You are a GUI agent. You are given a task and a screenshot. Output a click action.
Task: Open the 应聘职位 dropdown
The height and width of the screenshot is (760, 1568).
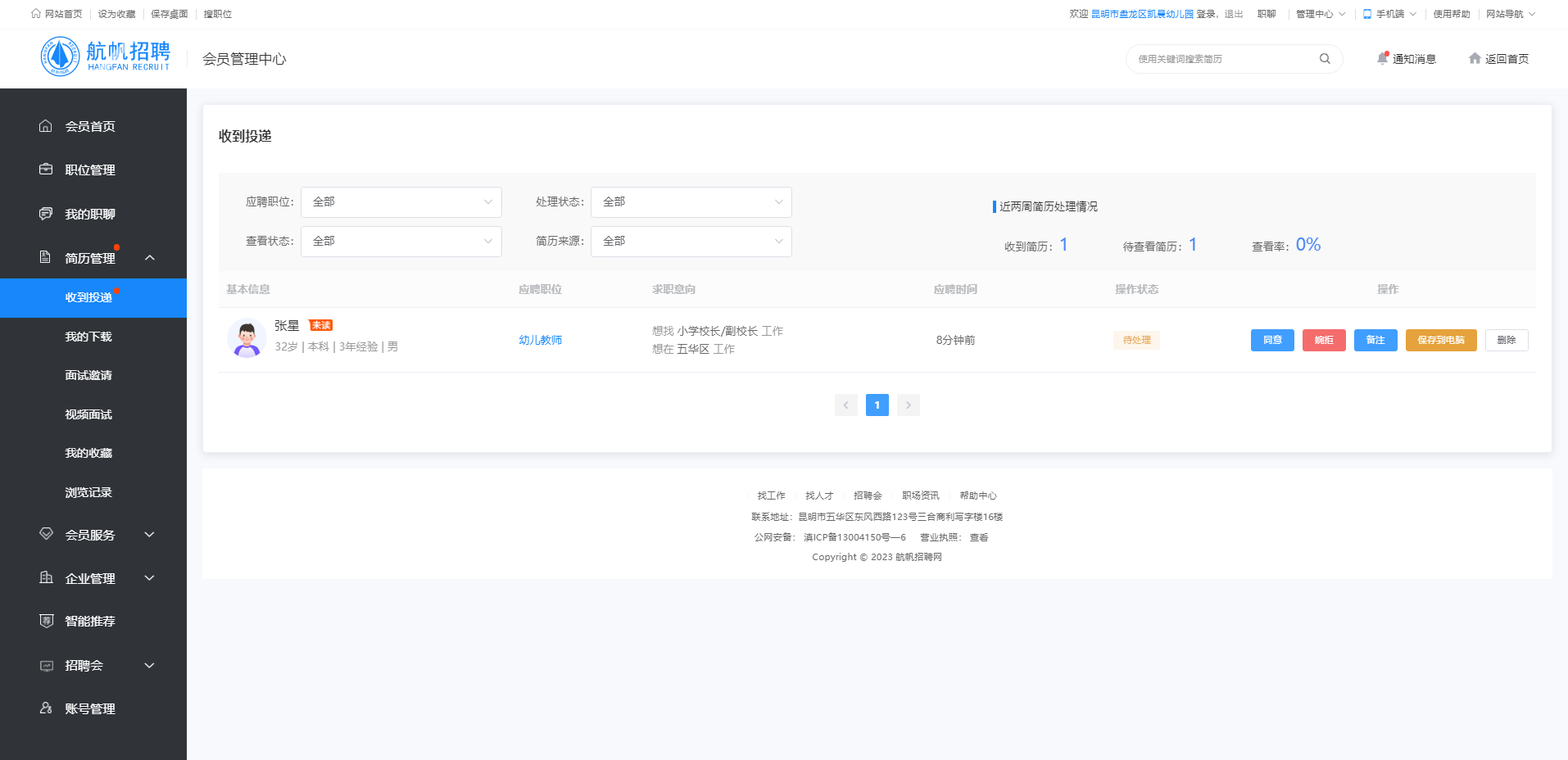(401, 202)
